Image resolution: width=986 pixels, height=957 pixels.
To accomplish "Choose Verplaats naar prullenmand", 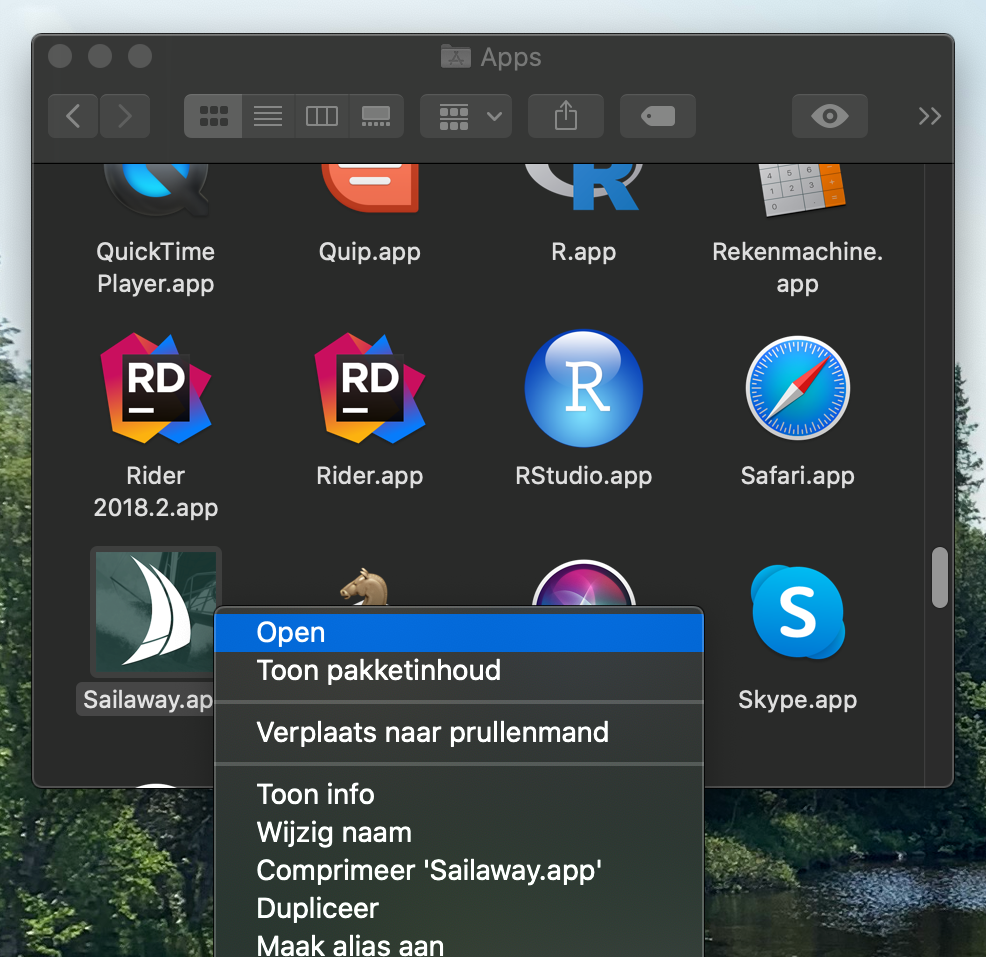I will click(x=459, y=733).
